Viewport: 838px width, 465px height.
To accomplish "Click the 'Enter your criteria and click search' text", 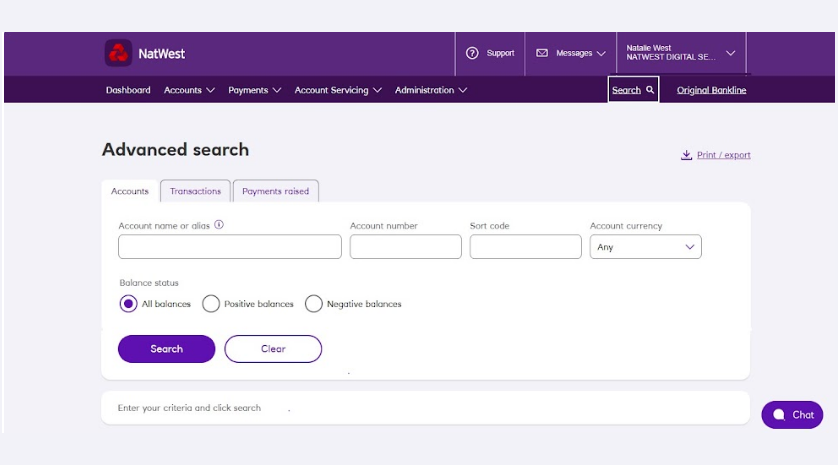I will (x=189, y=408).
